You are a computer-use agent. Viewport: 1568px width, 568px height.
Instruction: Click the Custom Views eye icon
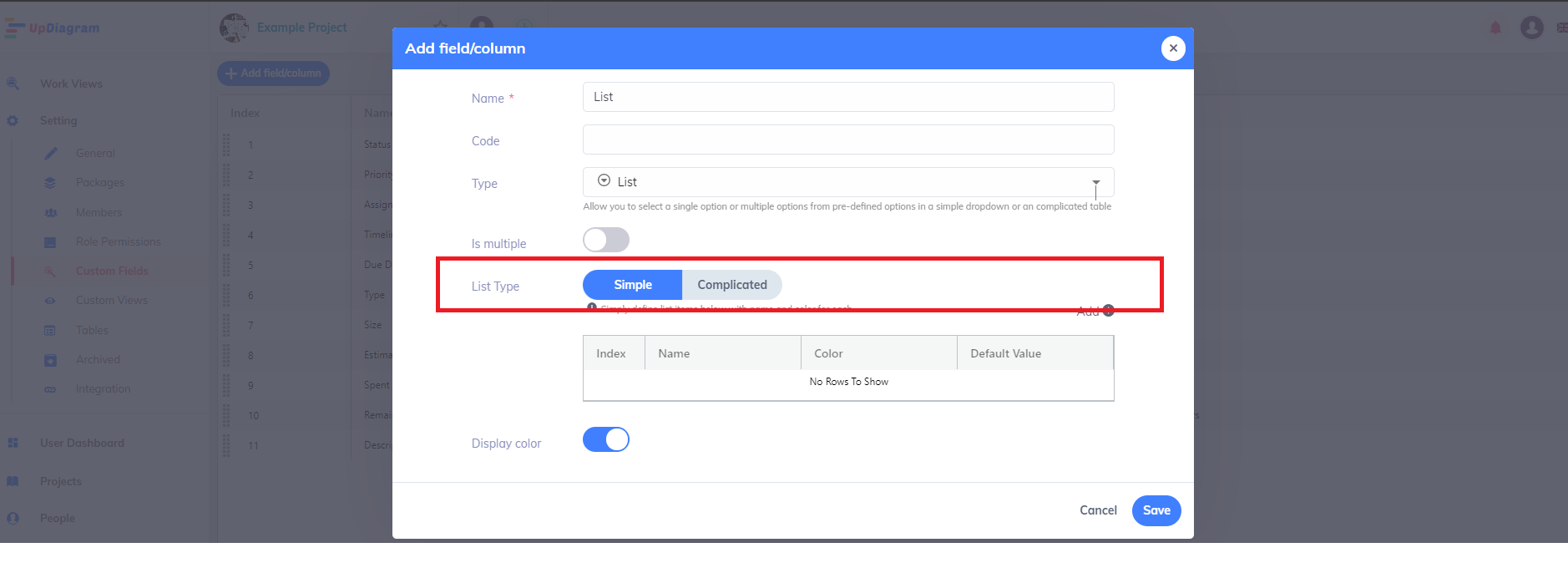50,301
